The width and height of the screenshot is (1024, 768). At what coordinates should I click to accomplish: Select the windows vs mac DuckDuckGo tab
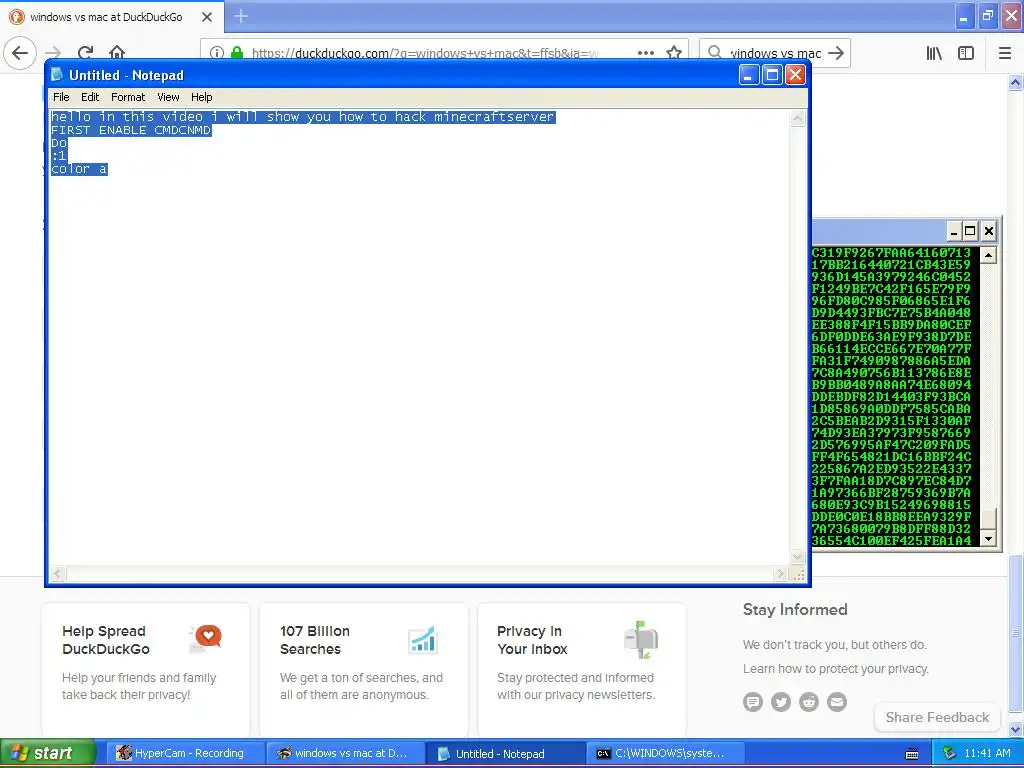tap(112, 17)
